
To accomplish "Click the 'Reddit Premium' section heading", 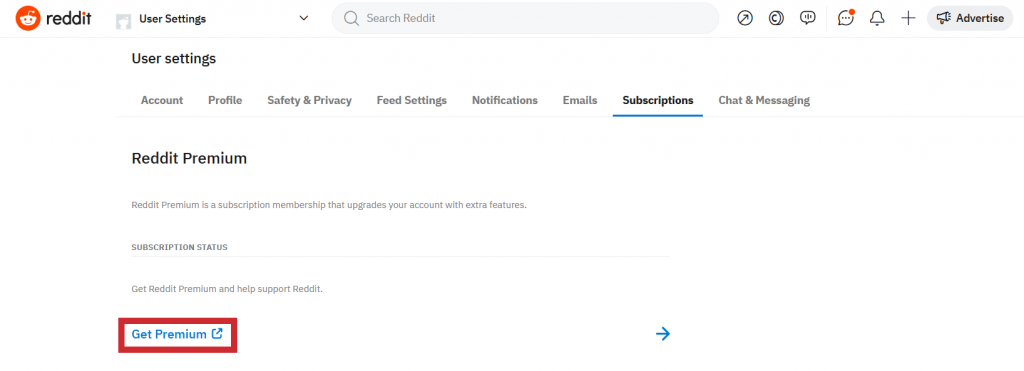I will point(189,158).
